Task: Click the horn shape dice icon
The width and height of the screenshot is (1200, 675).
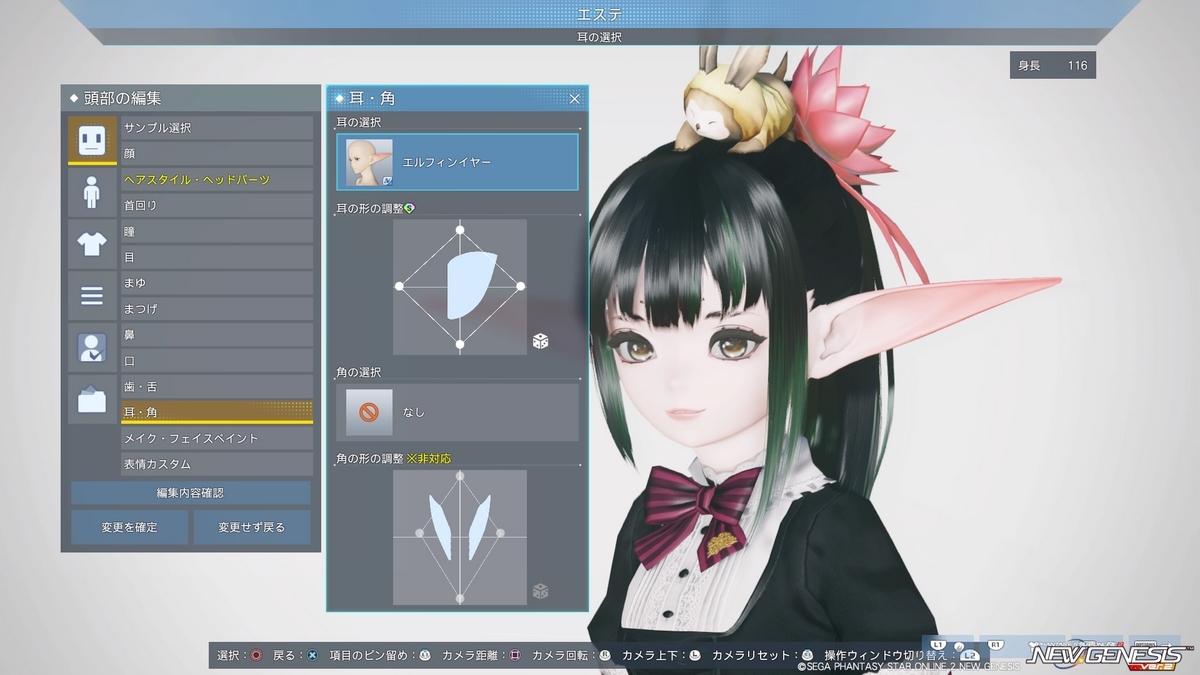Action: coord(540,591)
